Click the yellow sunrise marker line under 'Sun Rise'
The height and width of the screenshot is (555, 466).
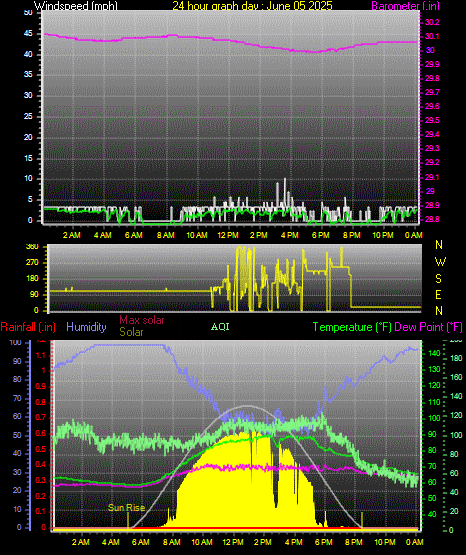tap(128, 521)
